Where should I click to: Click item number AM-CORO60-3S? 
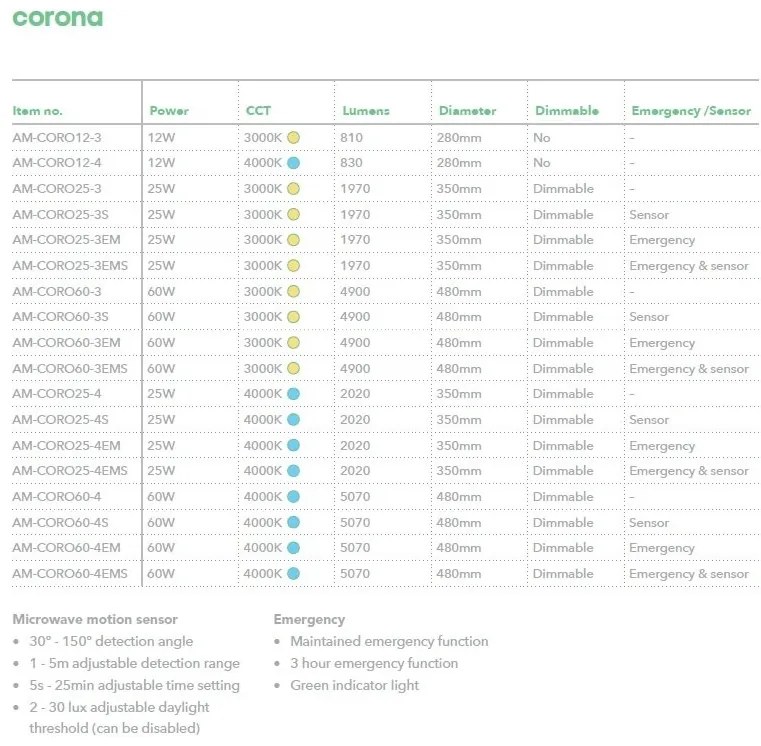click(61, 316)
